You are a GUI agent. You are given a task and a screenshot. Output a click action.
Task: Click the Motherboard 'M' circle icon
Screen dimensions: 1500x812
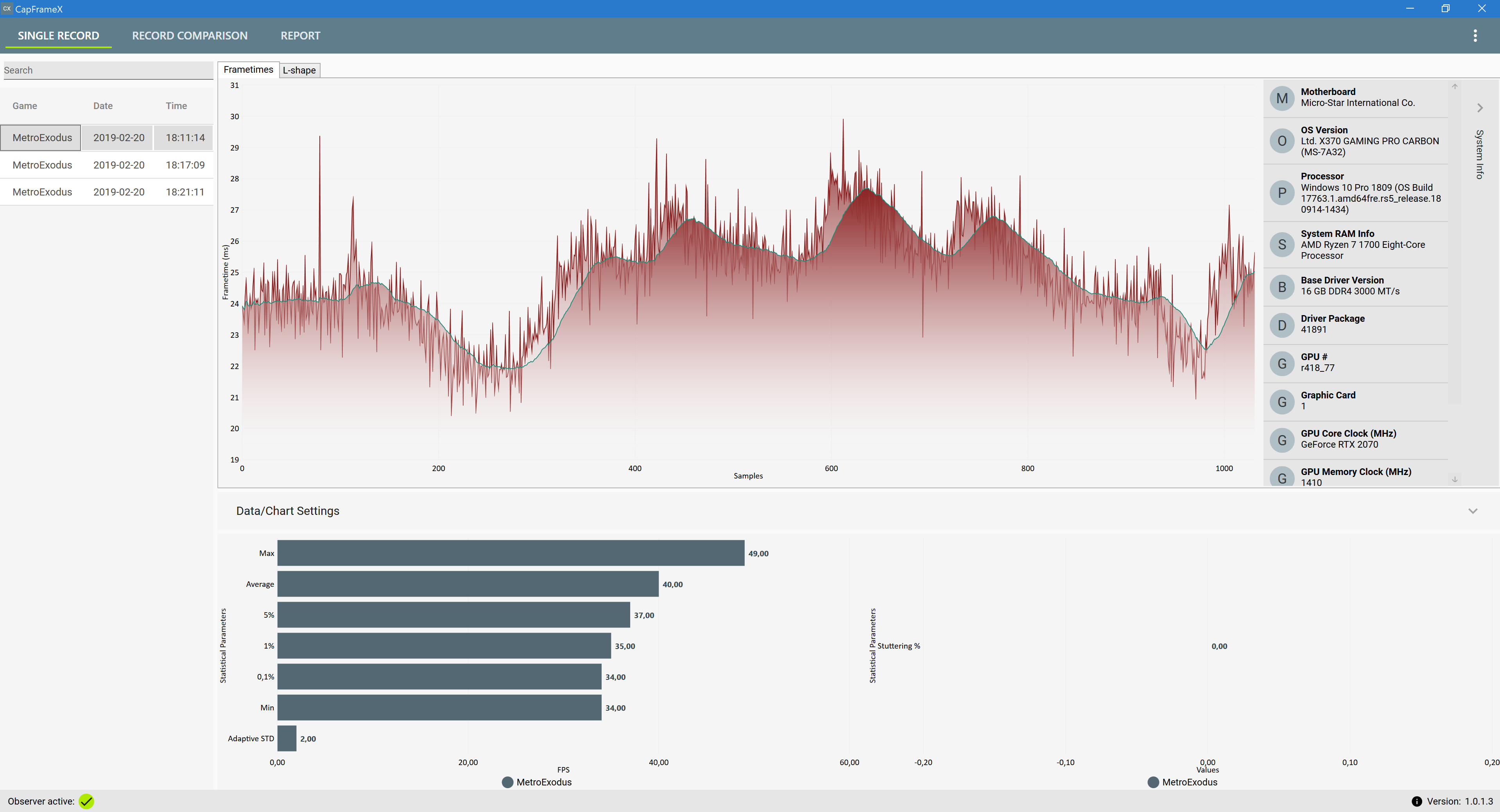(1281, 98)
